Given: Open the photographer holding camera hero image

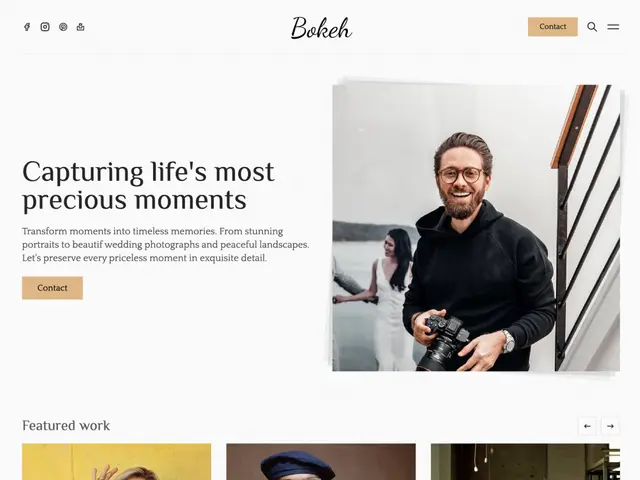Looking at the screenshot, I should [x=476, y=228].
